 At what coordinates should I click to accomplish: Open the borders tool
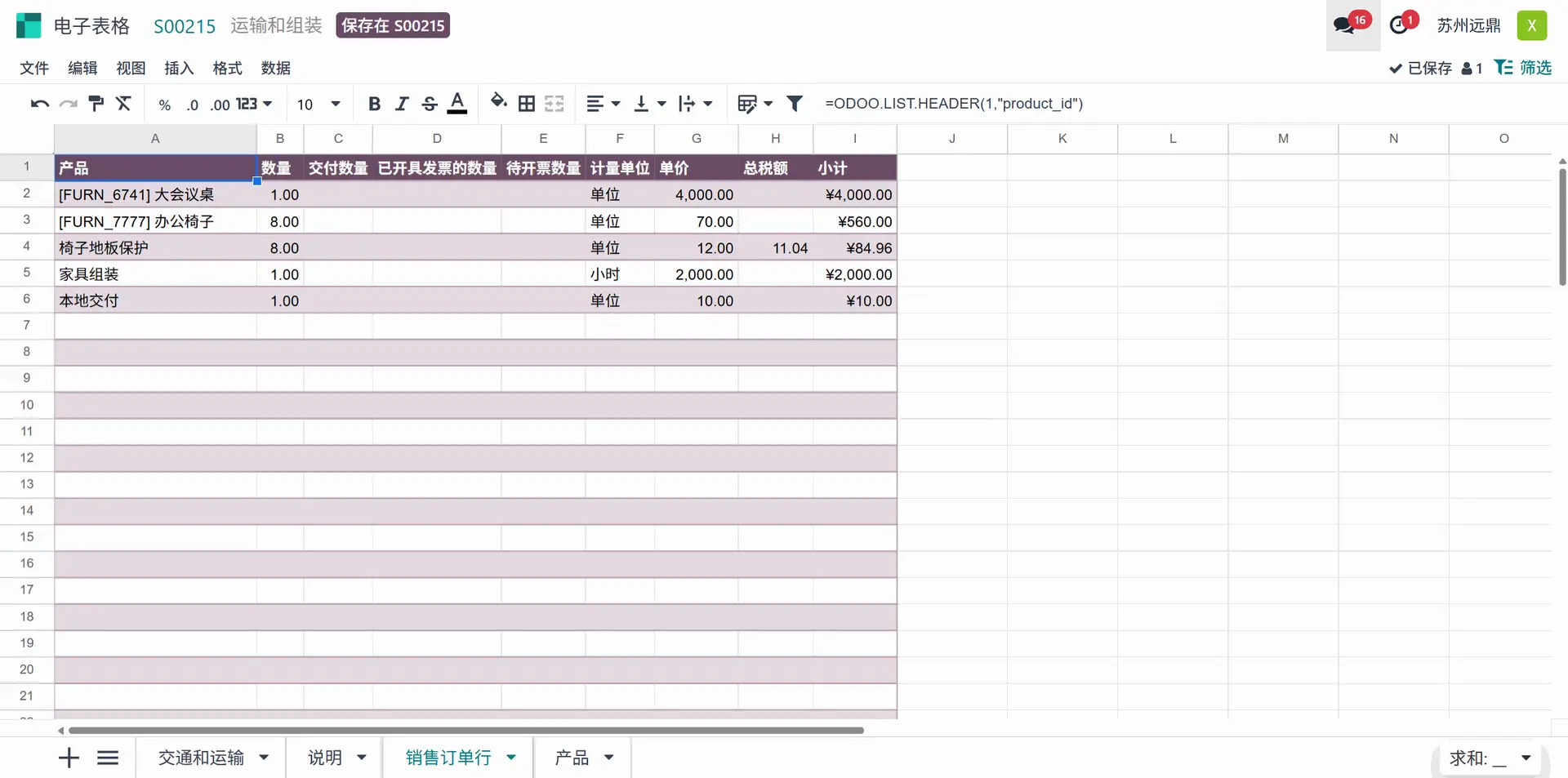pyautogui.click(x=527, y=104)
